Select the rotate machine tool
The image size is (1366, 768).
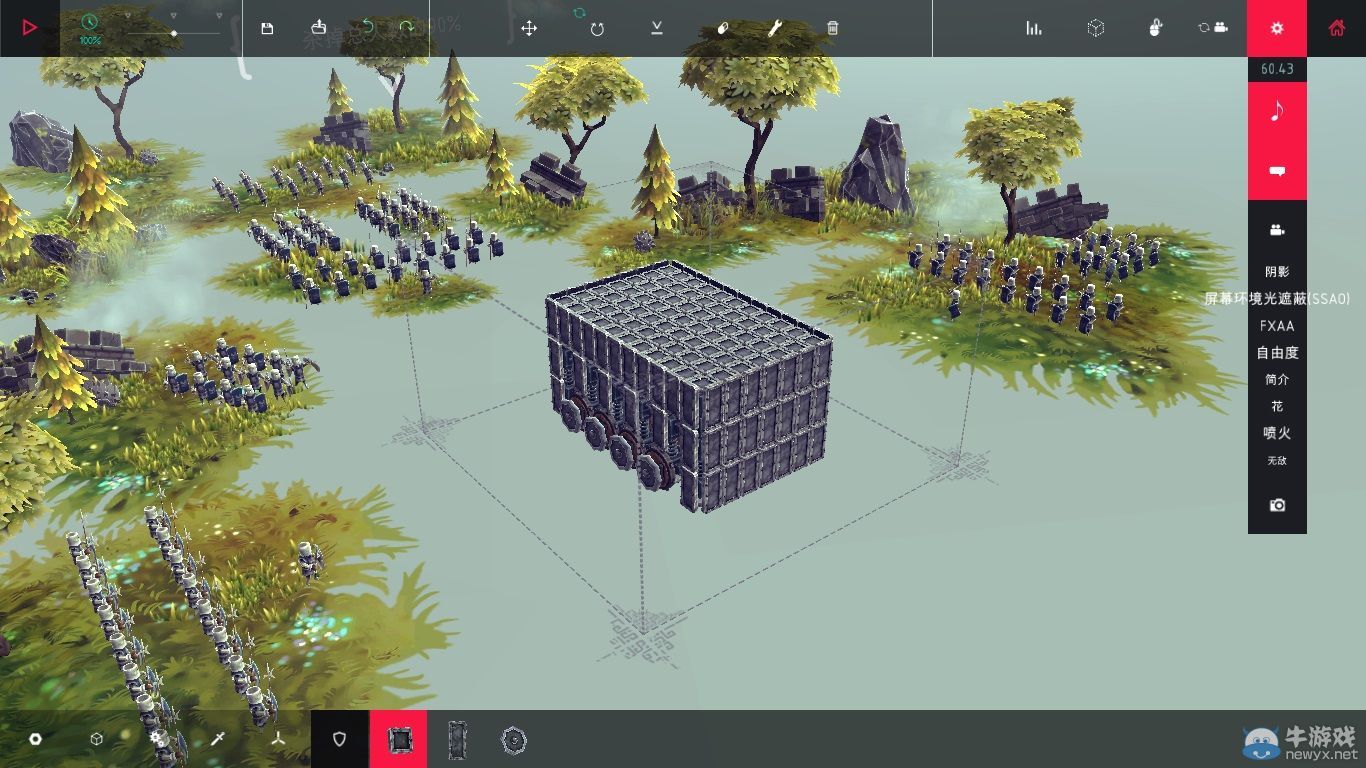click(597, 28)
